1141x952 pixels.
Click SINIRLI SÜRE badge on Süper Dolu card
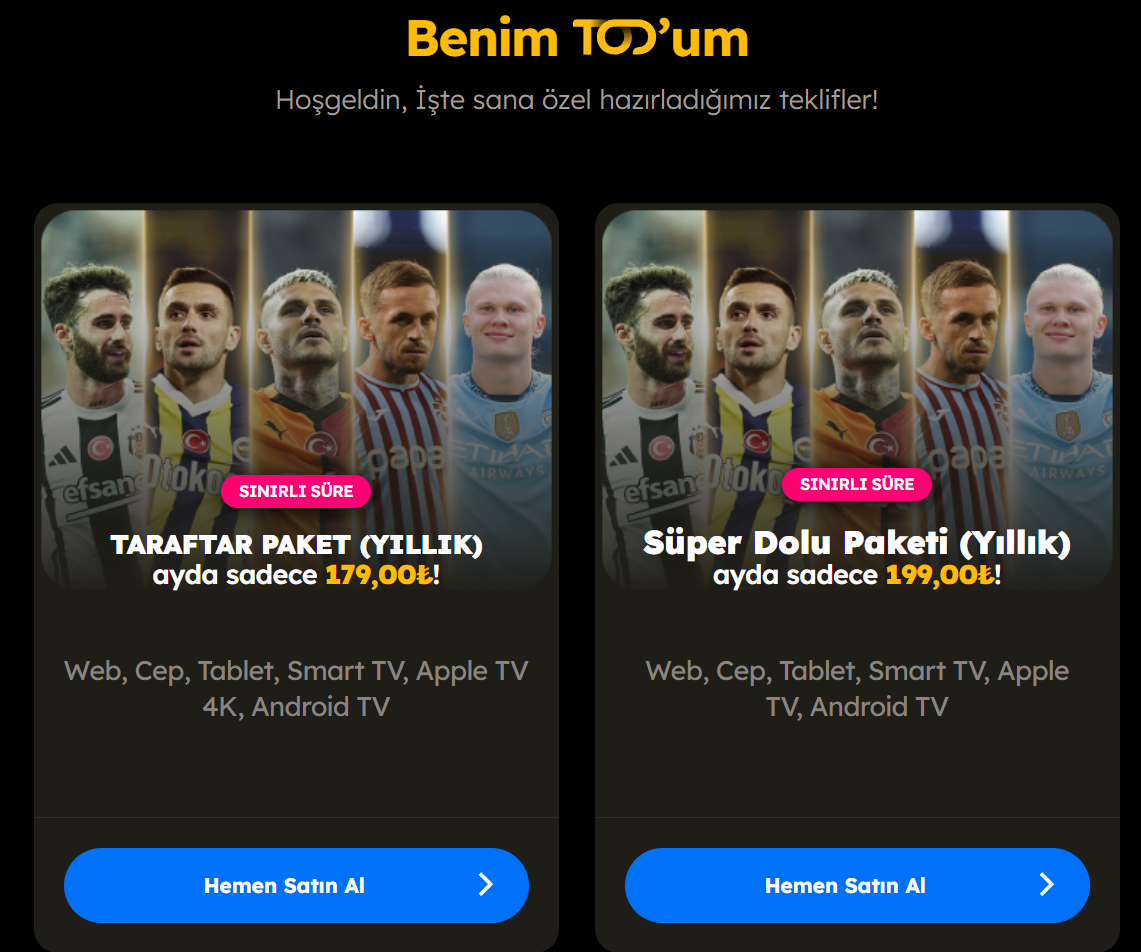[x=857, y=484]
